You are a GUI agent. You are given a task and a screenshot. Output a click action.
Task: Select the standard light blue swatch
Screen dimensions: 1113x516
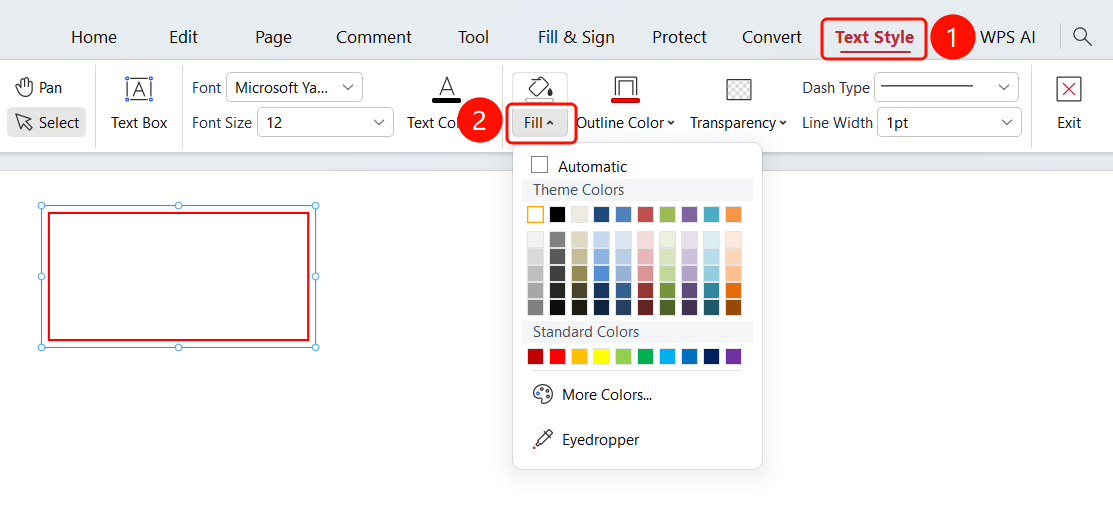point(667,356)
